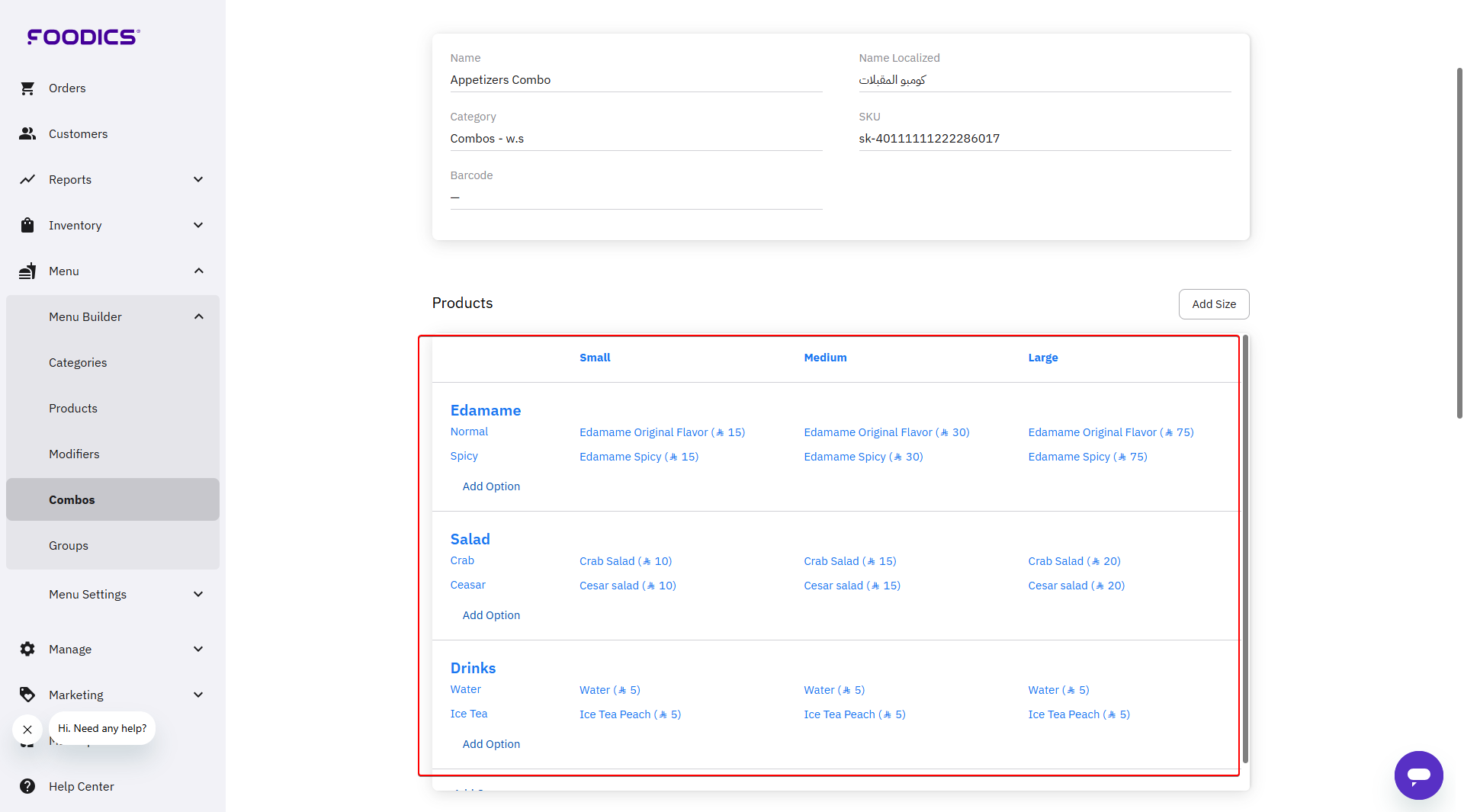Click the Customers people icon
This screenshot has height=812, width=1464.
(27, 134)
